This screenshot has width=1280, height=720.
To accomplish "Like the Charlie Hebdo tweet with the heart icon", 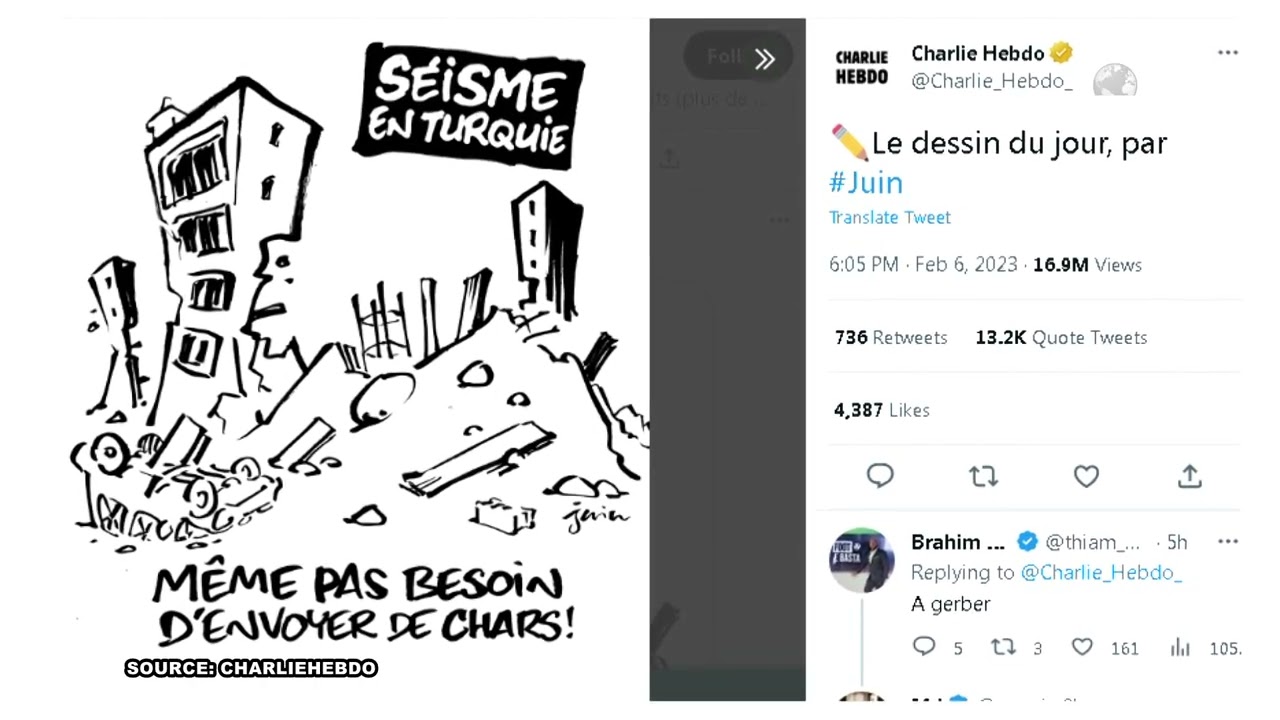I will (1086, 477).
